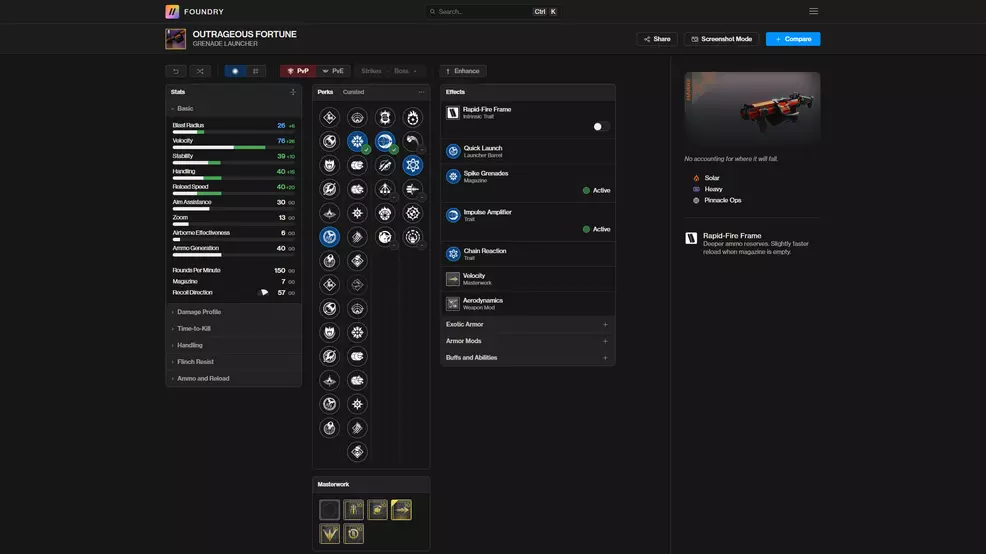
Task: Expand Buffs and Abilities with plus
Action: point(605,358)
